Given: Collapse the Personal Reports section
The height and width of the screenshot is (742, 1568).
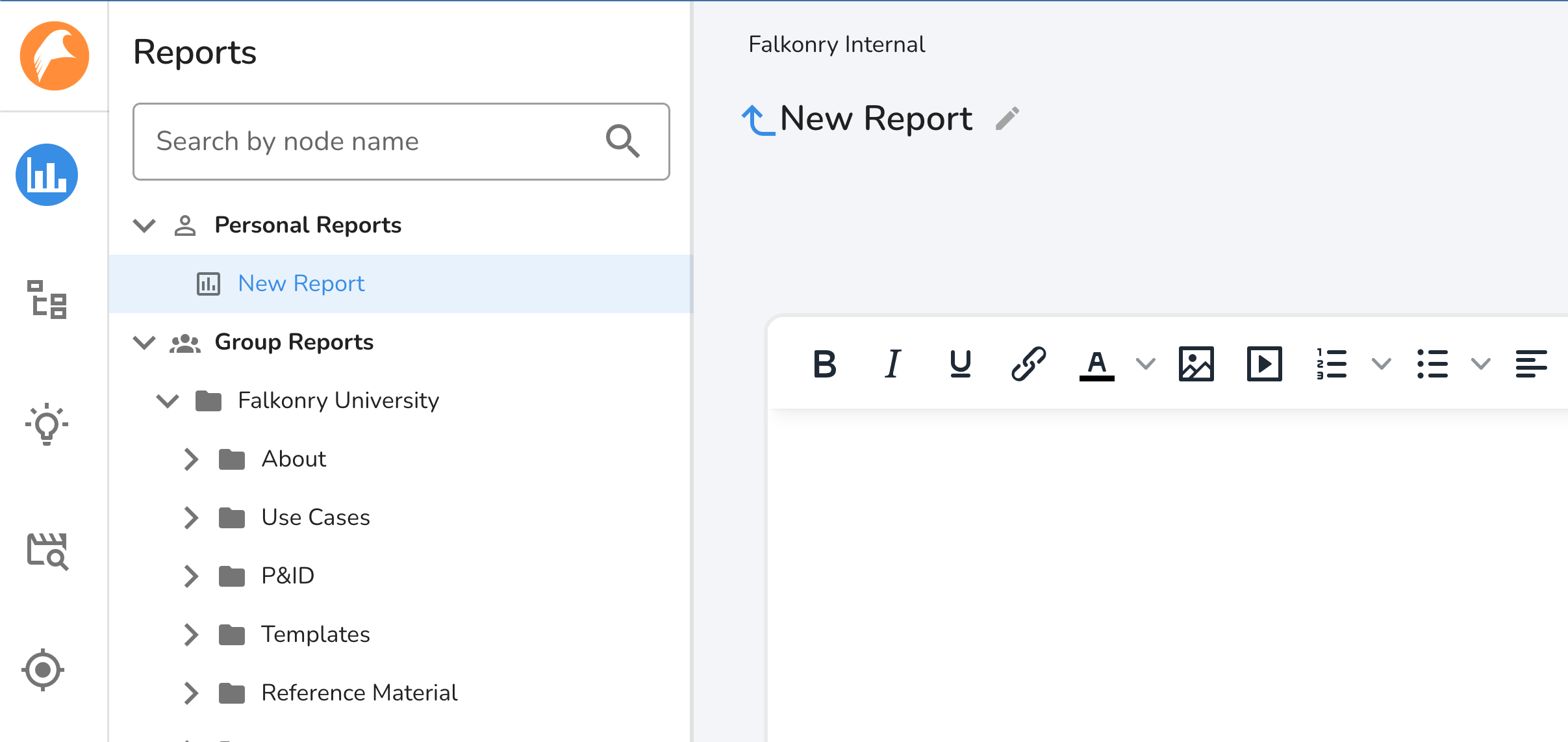Looking at the screenshot, I should 144,225.
